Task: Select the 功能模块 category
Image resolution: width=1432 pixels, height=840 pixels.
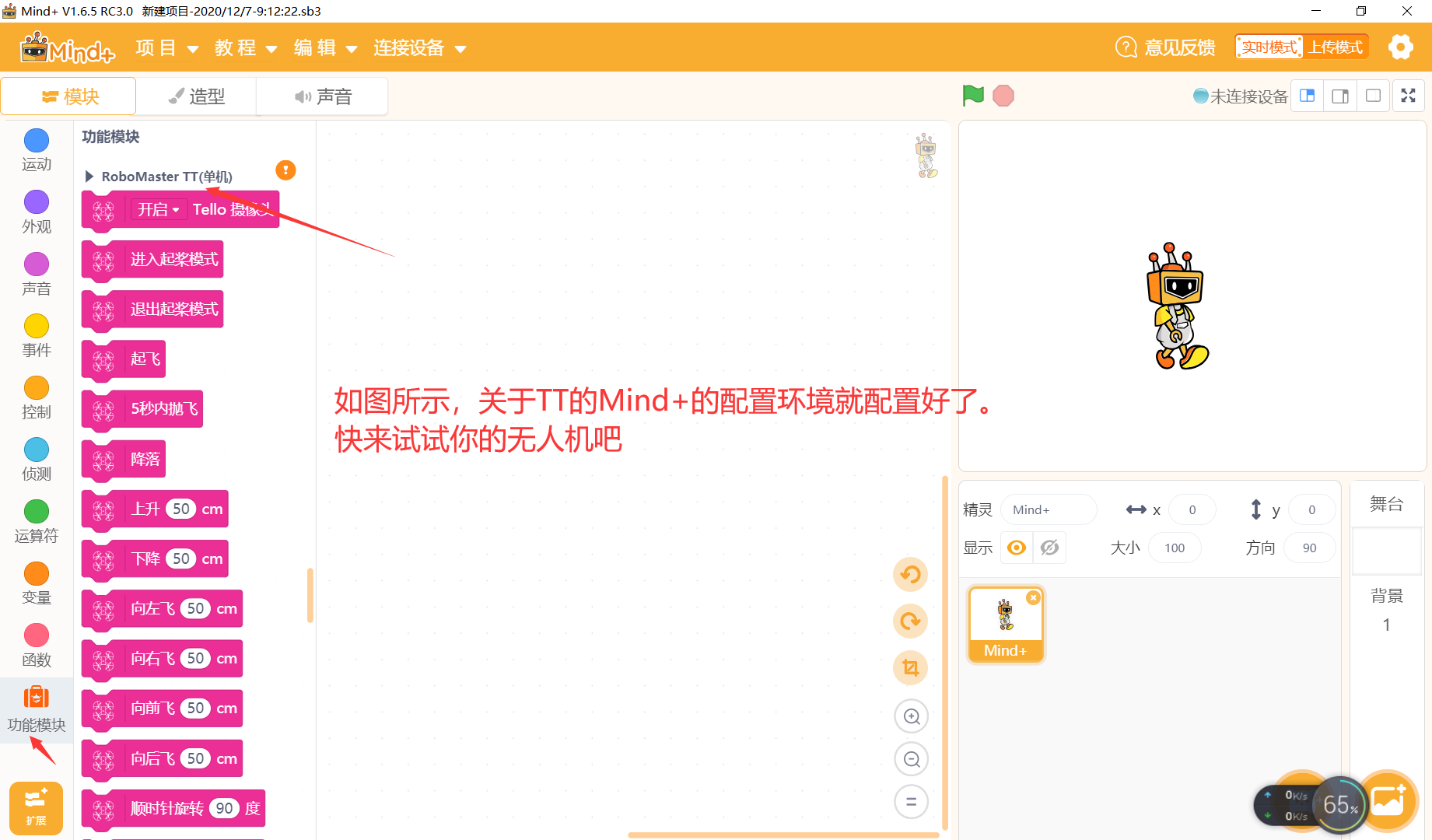Action: [37, 709]
